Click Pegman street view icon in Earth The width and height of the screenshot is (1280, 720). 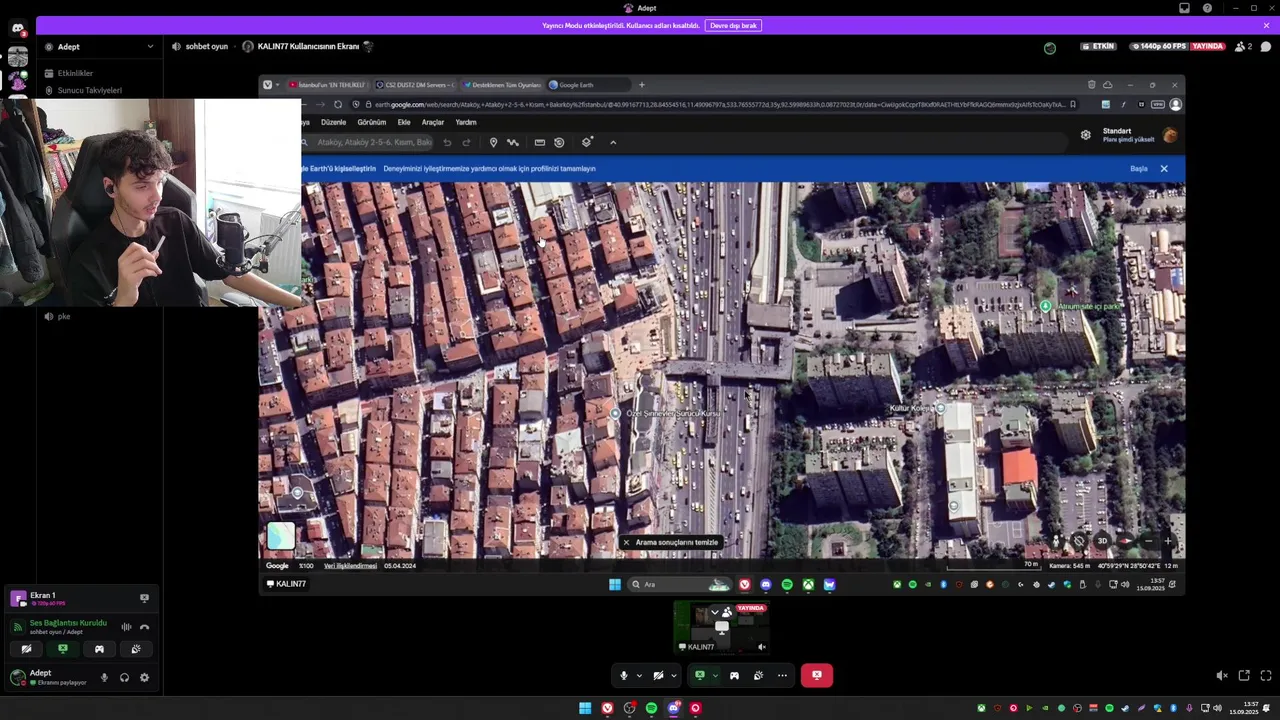(x=1056, y=541)
